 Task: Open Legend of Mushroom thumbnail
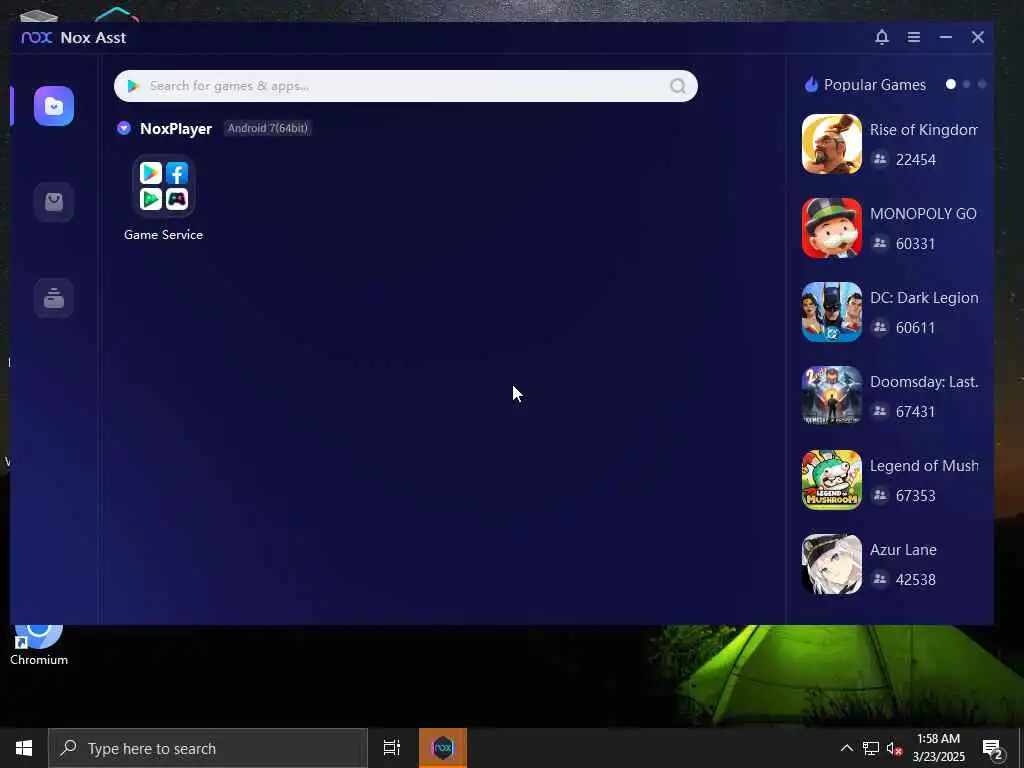(832, 480)
